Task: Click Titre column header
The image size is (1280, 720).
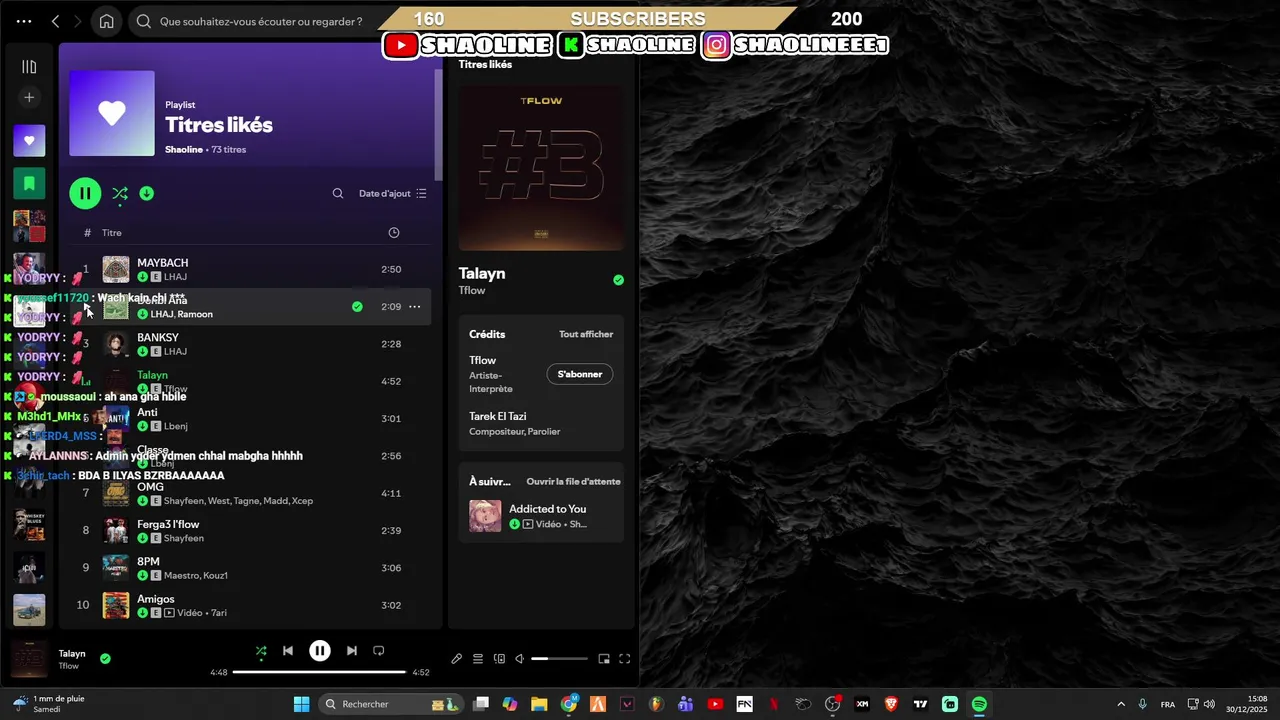Action: pos(111,233)
